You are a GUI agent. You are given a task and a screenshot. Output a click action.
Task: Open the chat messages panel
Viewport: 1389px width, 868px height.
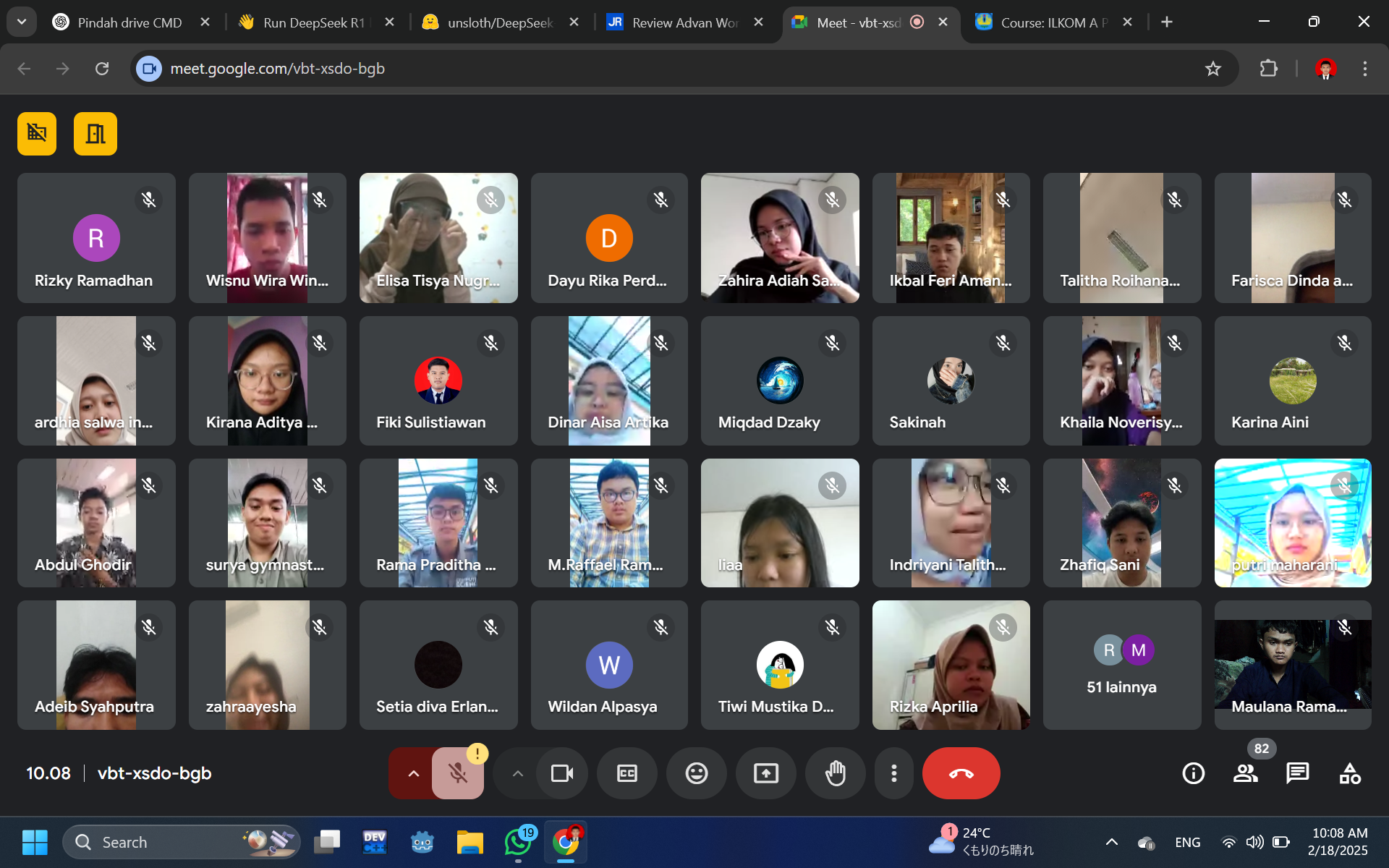tap(1297, 773)
